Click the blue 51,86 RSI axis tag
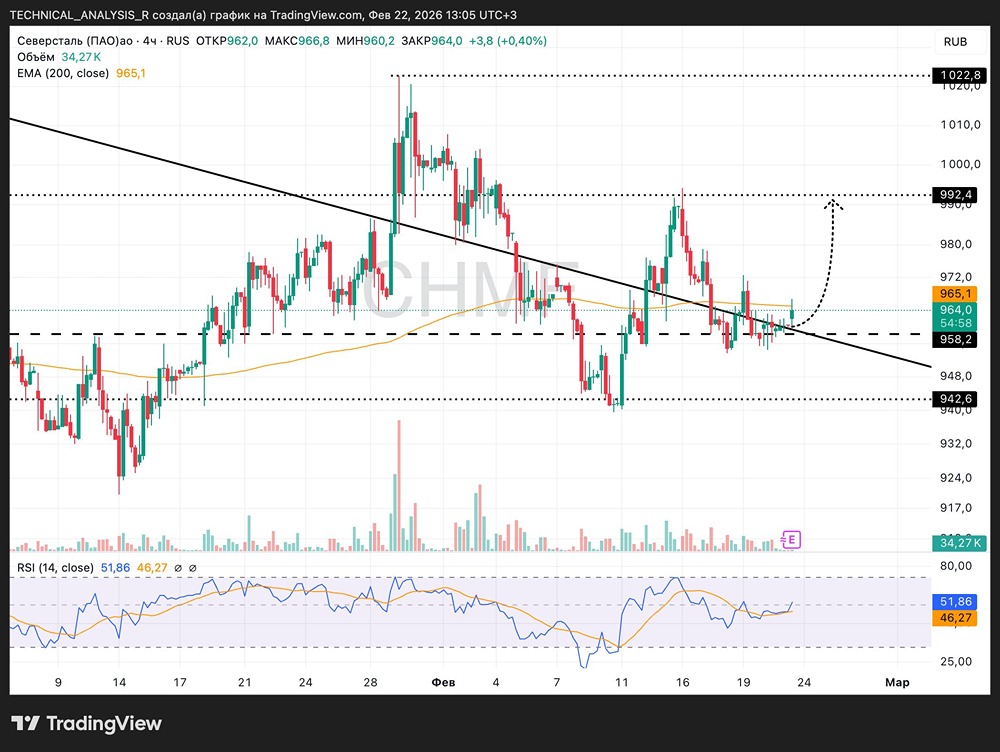The height and width of the screenshot is (752, 1000). [954, 601]
